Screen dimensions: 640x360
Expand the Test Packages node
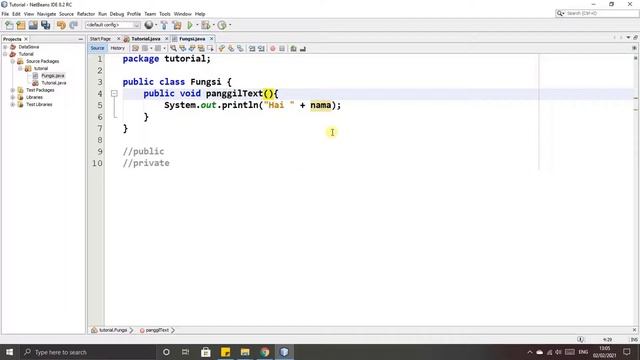click(13, 90)
